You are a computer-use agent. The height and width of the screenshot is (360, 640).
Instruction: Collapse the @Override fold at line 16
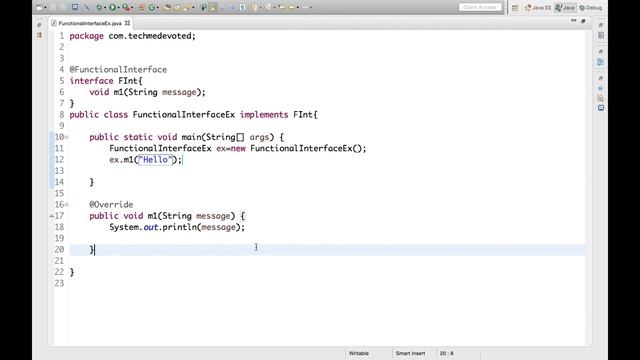67,204
